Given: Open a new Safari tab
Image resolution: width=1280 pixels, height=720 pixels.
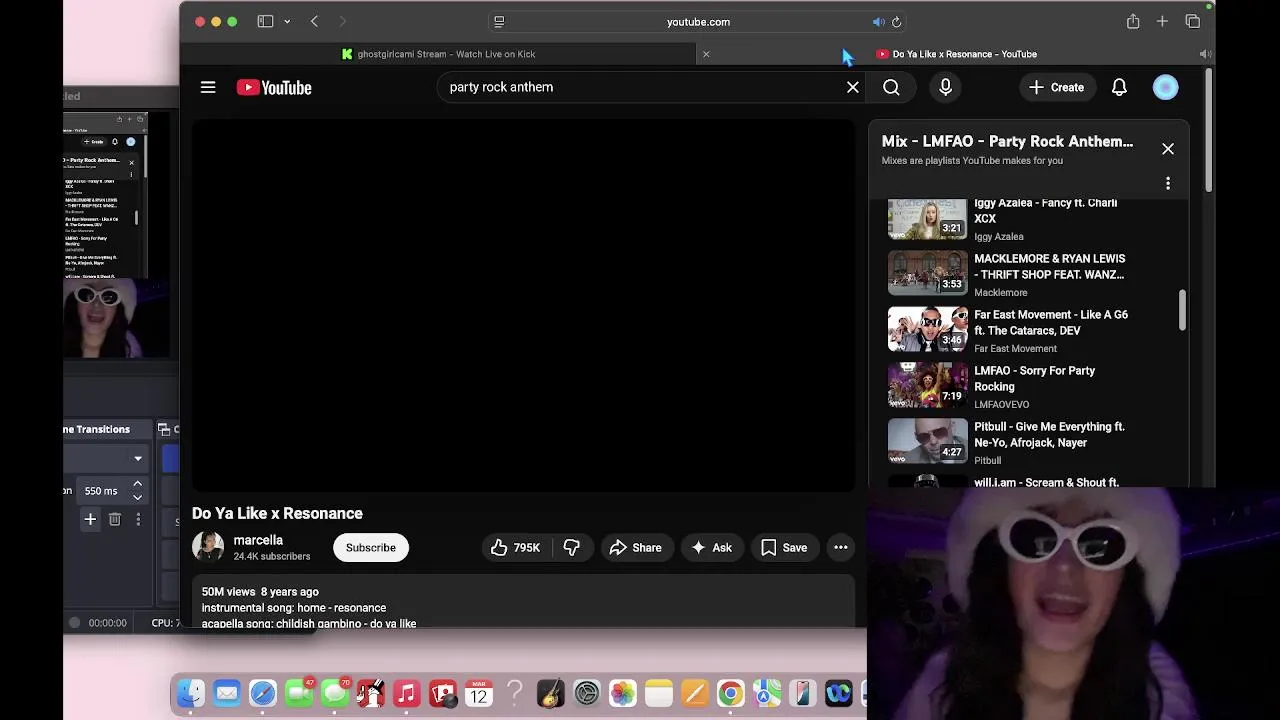Looking at the screenshot, I should (1162, 21).
